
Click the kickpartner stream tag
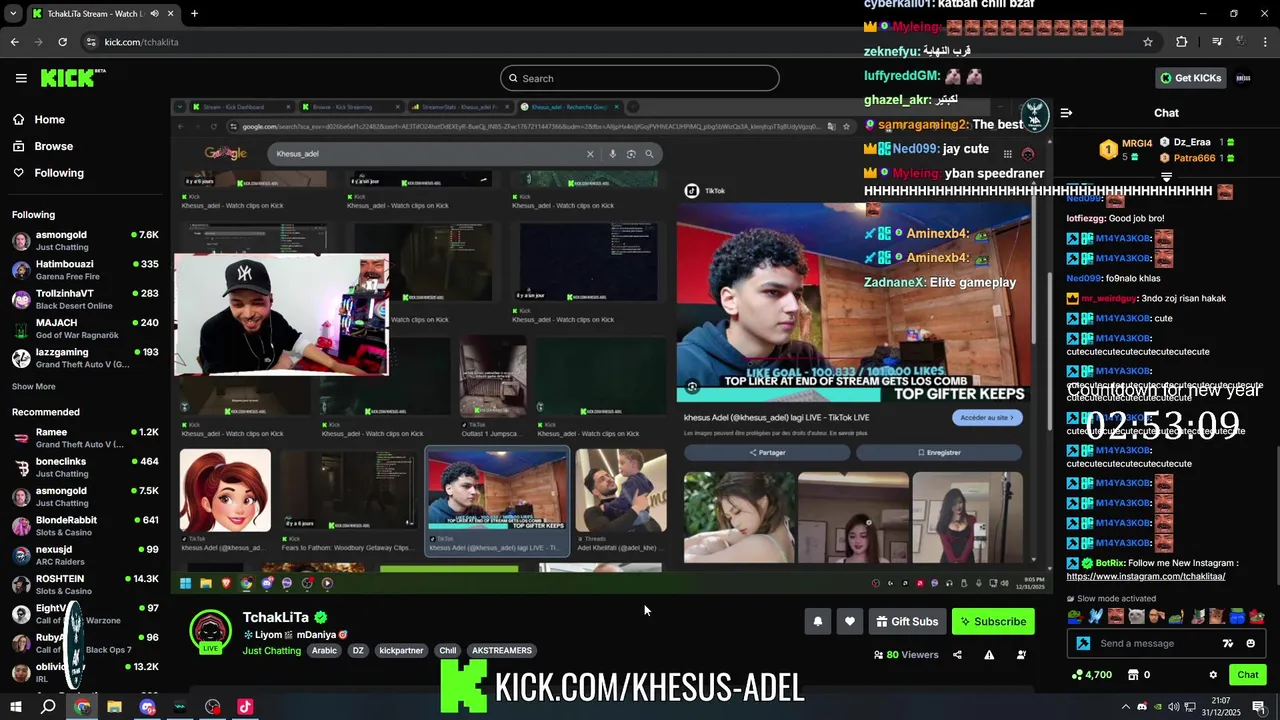[401, 651]
